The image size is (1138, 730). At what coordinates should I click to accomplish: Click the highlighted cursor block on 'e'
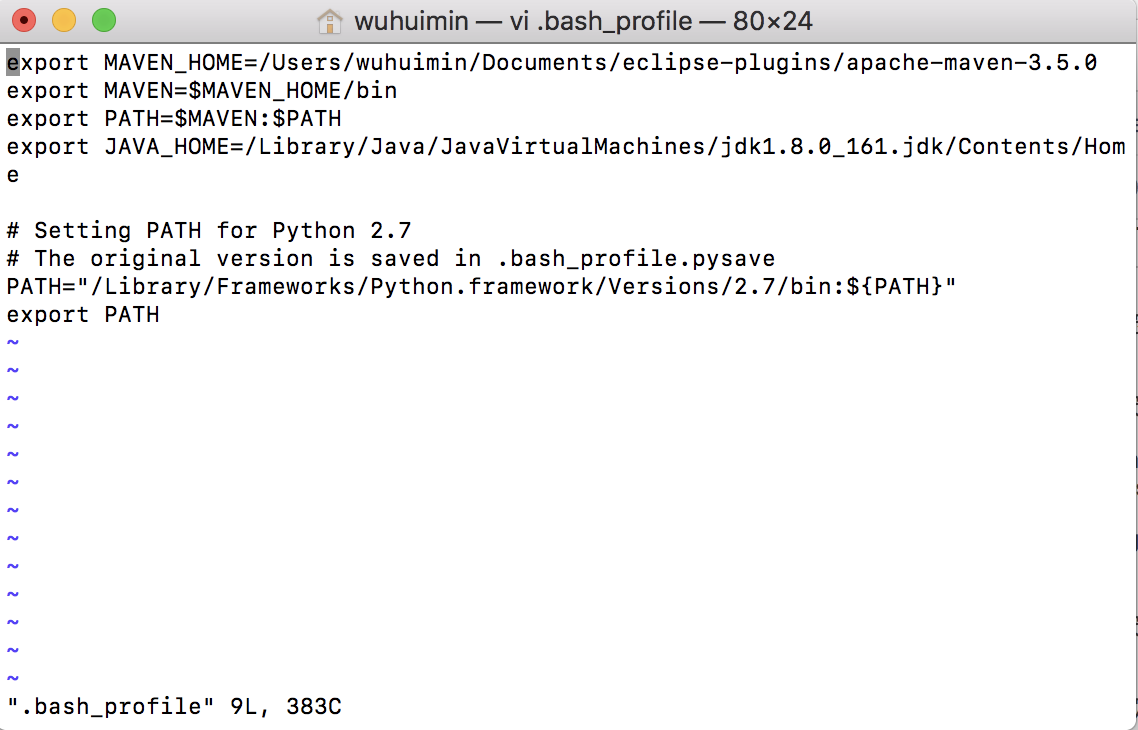[13, 62]
